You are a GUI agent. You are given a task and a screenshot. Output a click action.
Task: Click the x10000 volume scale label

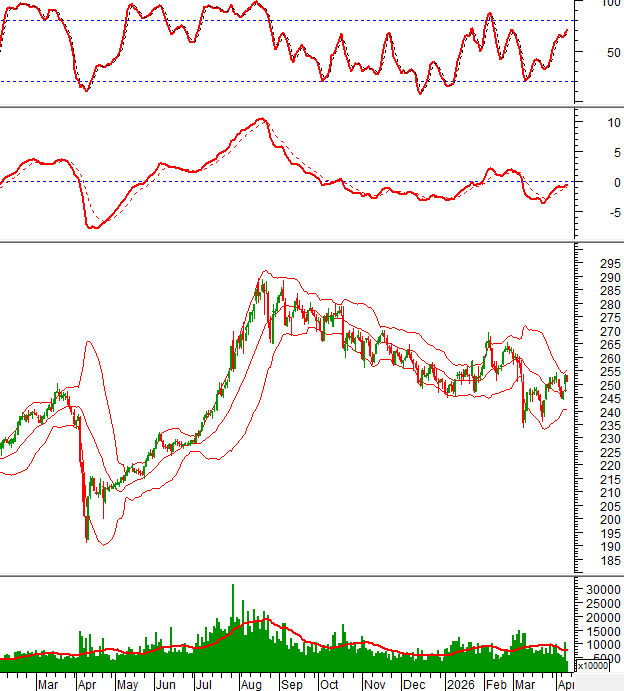pos(593,665)
